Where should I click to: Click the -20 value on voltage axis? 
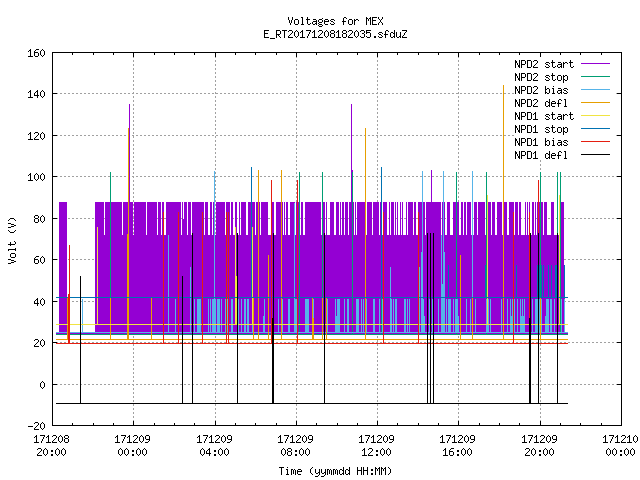coord(36,426)
